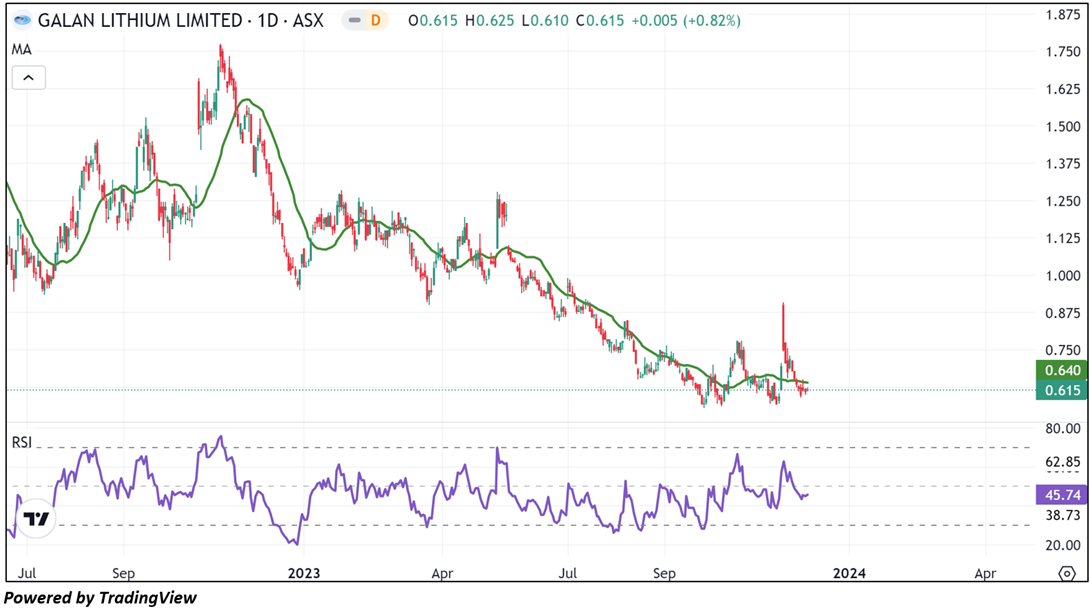This screenshot has height=609, width=1090.
Task: Click the Galan Lithium symbol logo icon
Action: (x=22, y=20)
